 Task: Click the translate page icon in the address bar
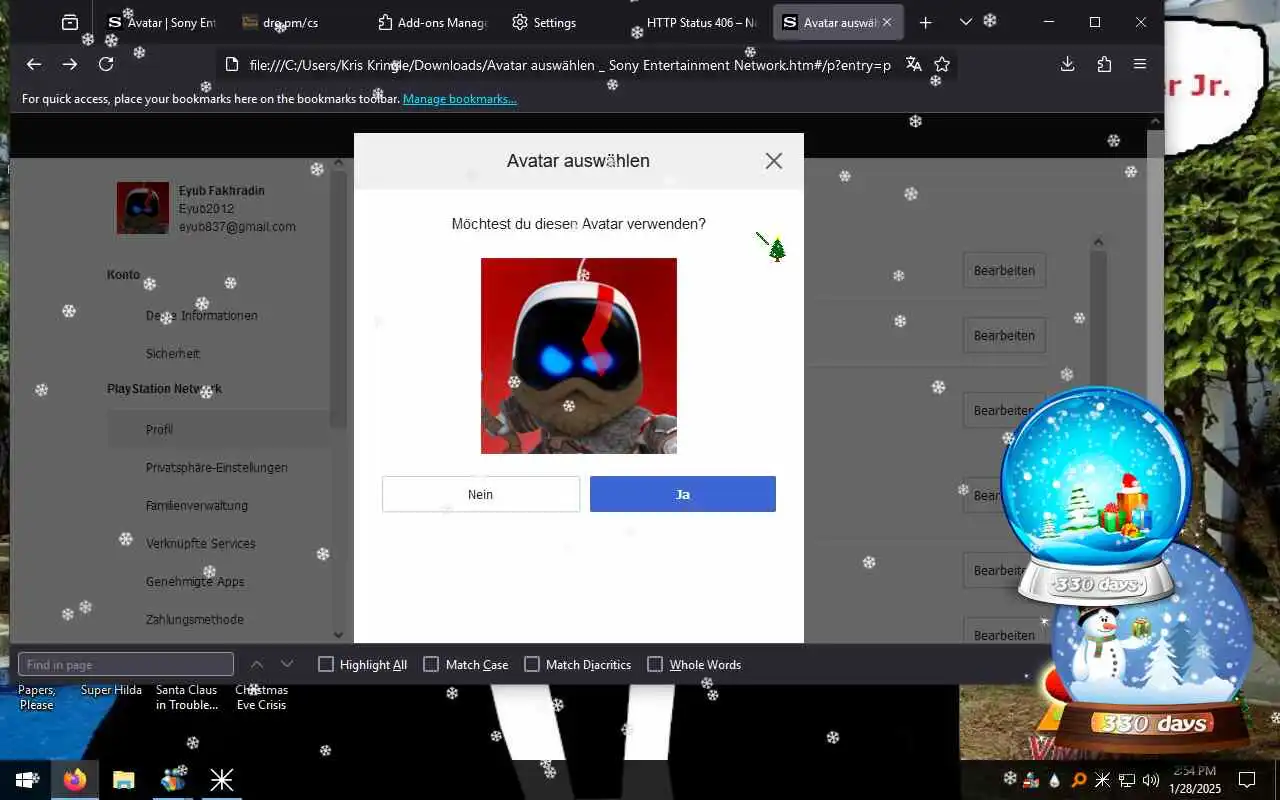click(913, 64)
